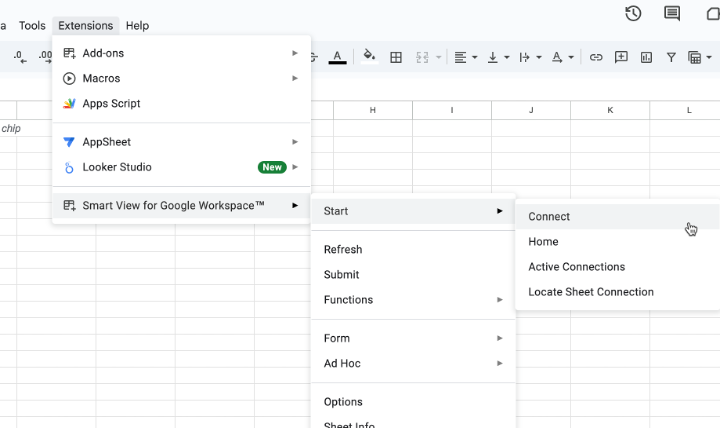Choose Active Connections menu entry

coord(576,267)
